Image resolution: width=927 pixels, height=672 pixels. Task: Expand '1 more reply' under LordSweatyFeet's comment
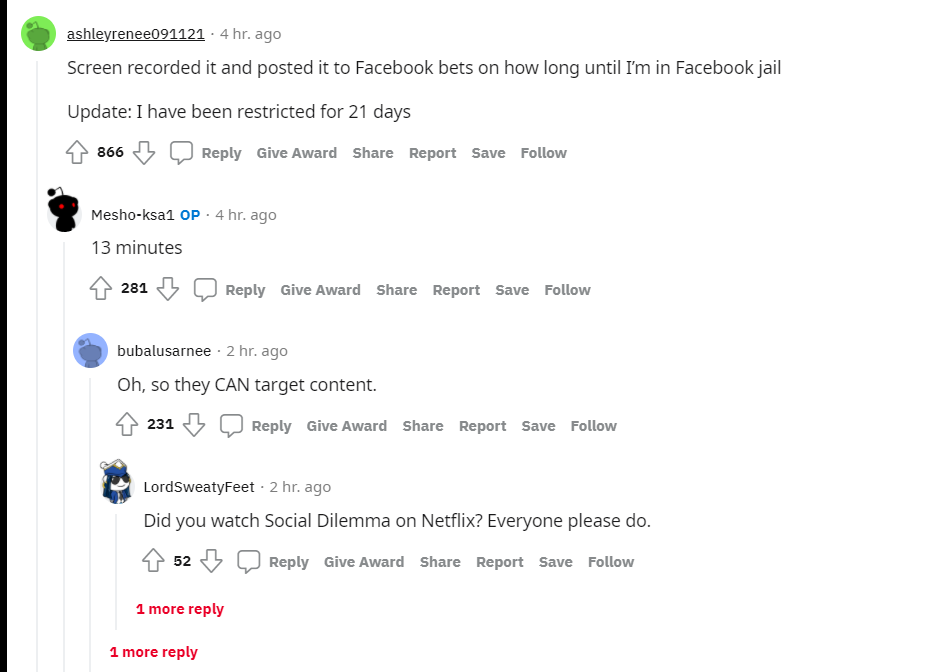(x=179, y=608)
